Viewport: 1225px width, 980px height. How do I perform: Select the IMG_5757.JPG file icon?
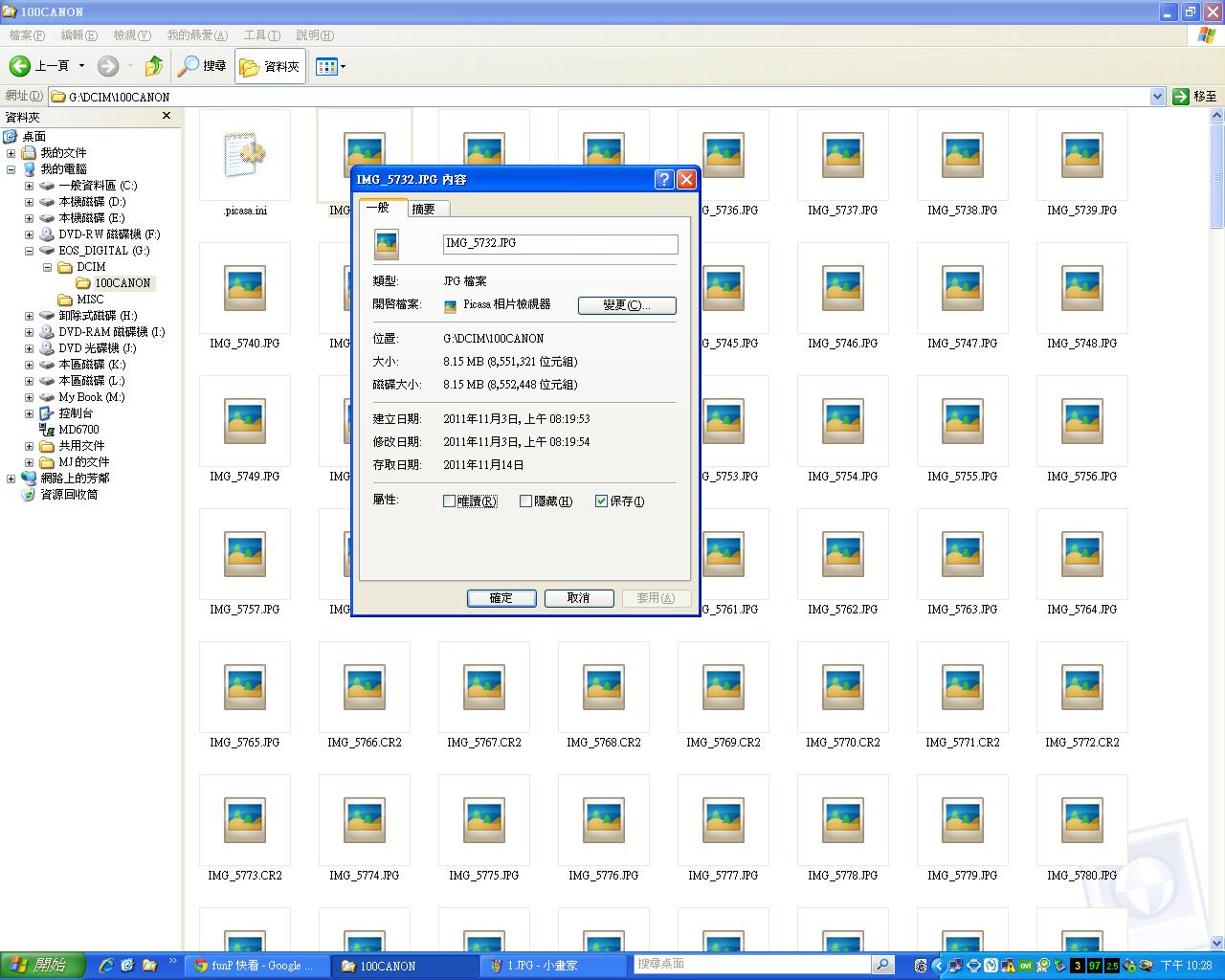(x=245, y=554)
